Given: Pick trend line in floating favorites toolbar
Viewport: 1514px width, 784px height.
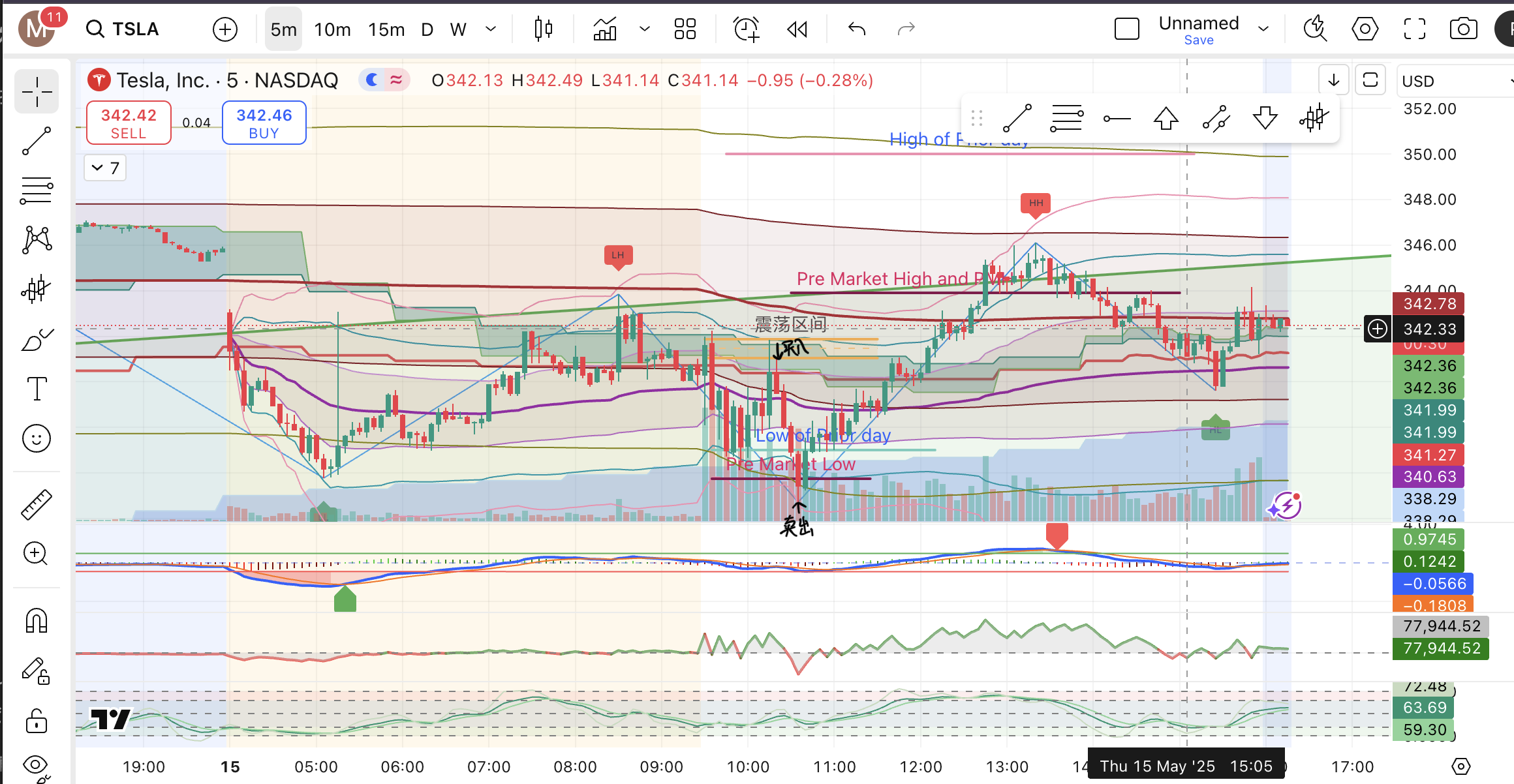Looking at the screenshot, I should point(1017,119).
